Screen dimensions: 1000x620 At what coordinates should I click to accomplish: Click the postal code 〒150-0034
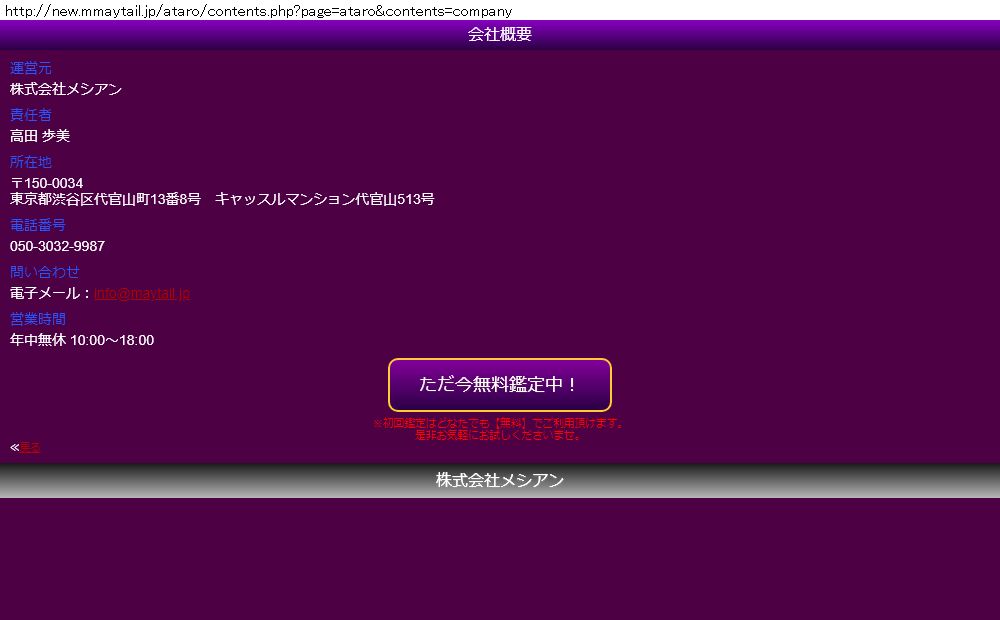pos(47,183)
